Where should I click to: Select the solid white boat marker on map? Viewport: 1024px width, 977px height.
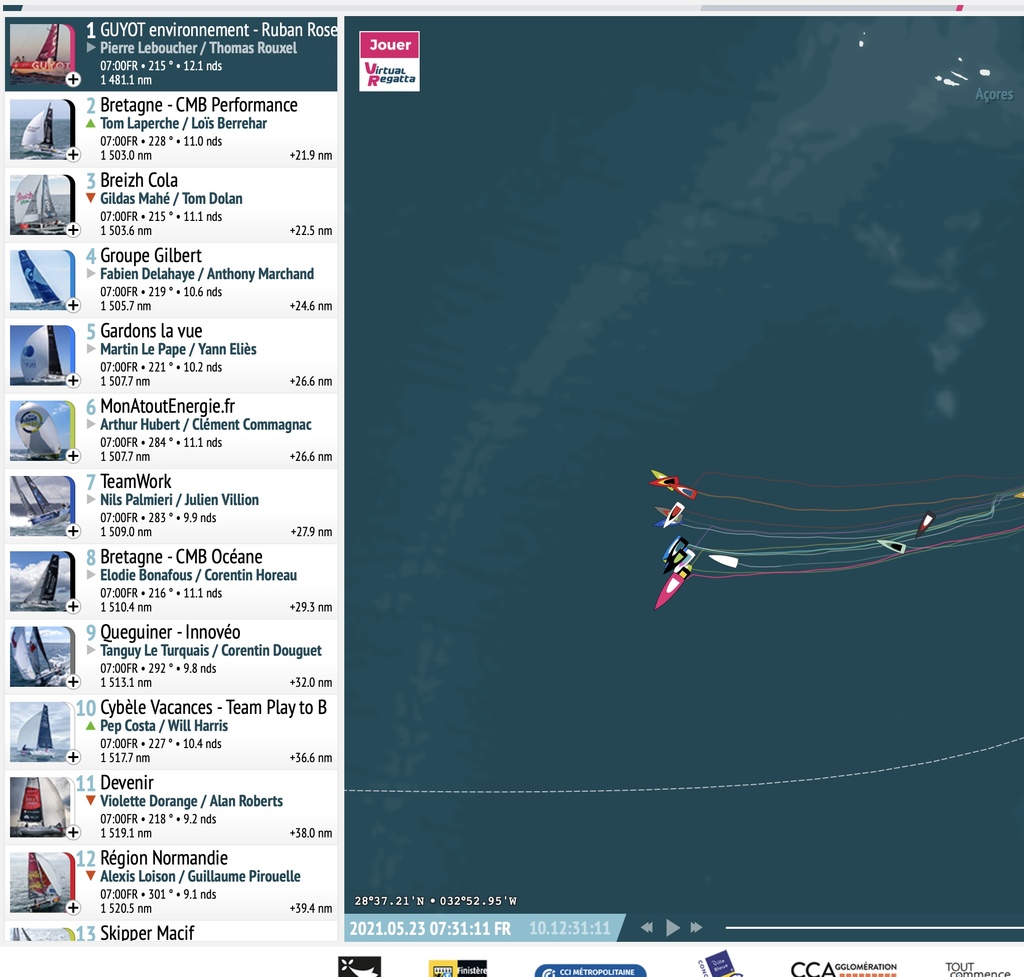pos(724,560)
